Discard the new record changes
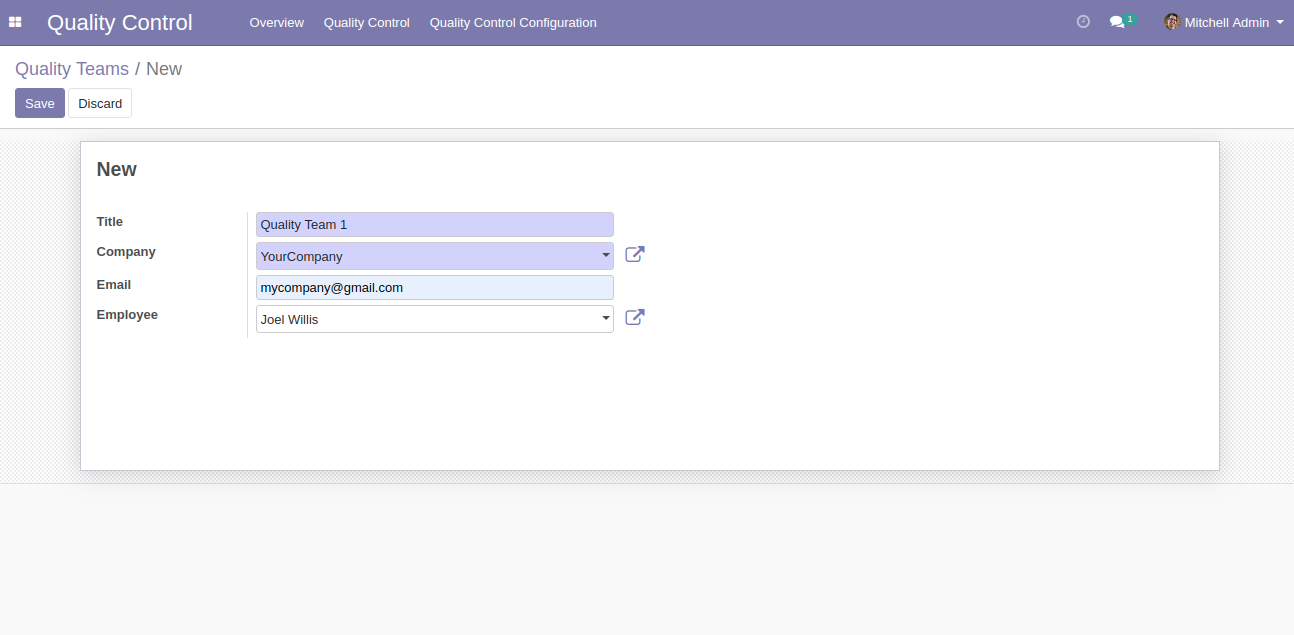 pos(100,103)
